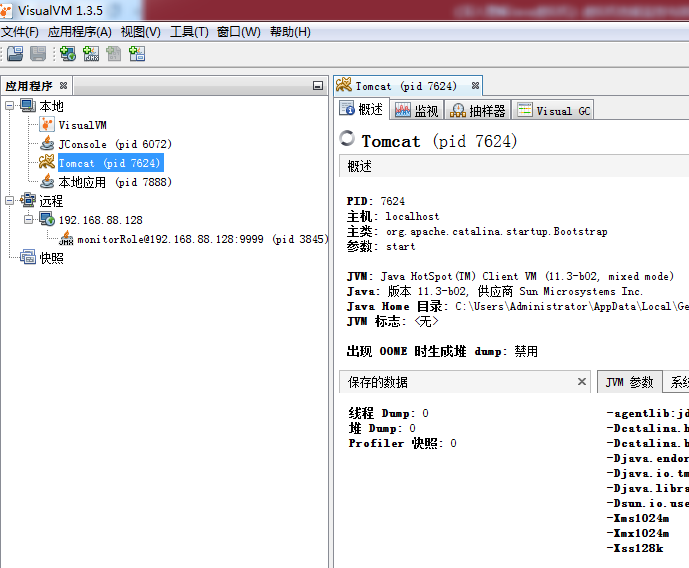
Task: Select the Overview tab
Action: [x=363, y=109]
